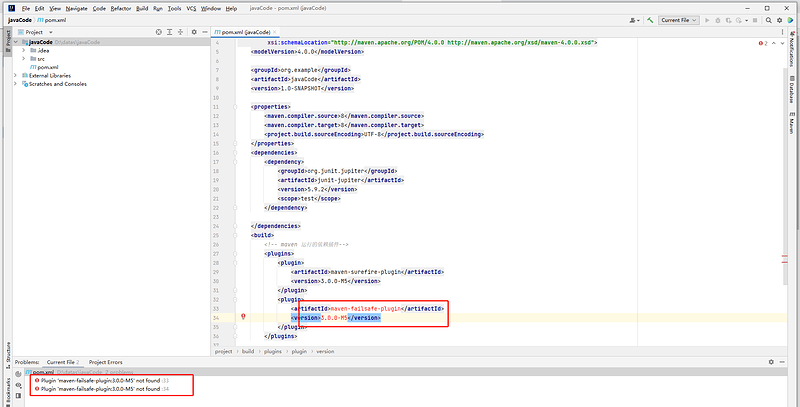This screenshot has height=407, width=800.
Task: Click the reload icon in Problems sidebar
Action: pos(18,374)
